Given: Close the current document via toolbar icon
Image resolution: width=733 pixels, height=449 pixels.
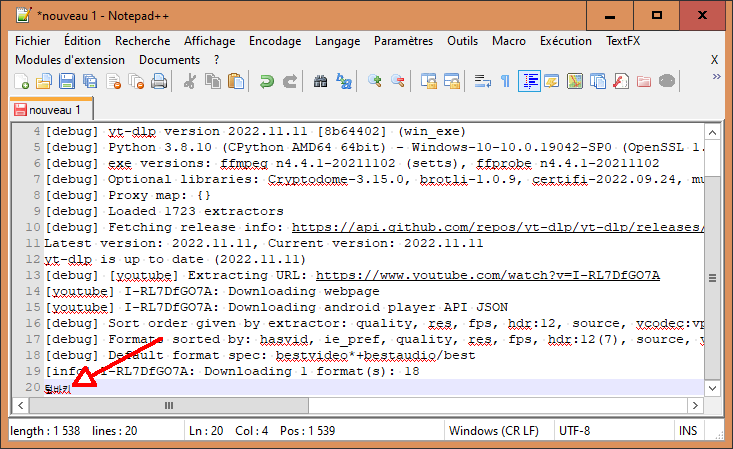Looking at the screenshot, I should coord(113,81).
